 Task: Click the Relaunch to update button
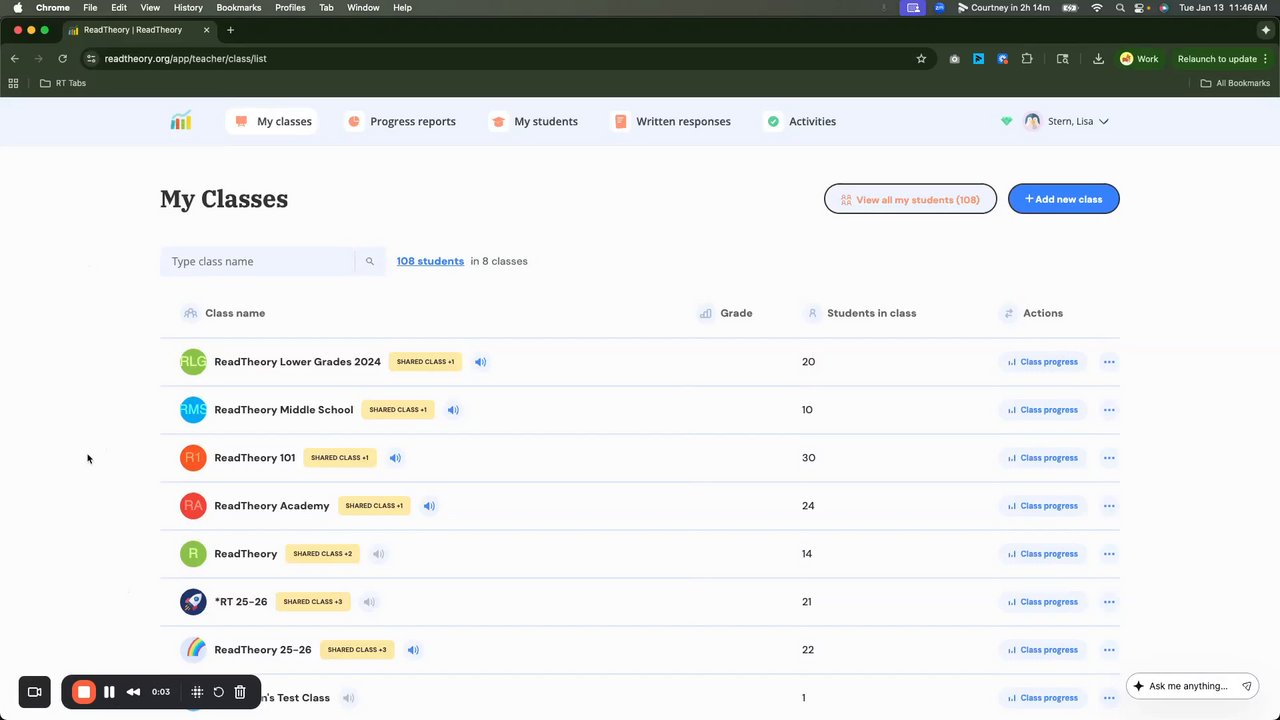tap(1217, 59)
